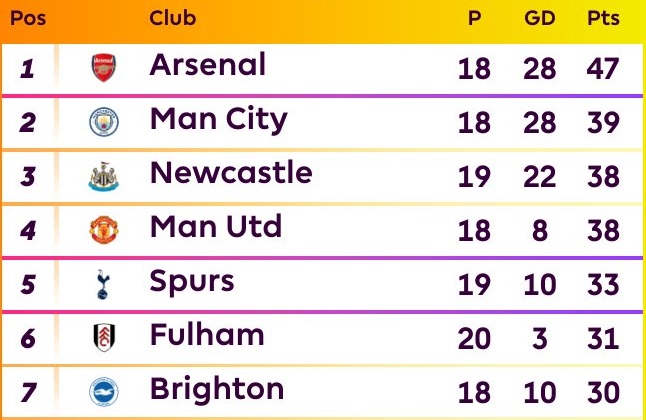Click the Arsenal club crest

pyautogui.click(x=103, y=68)
